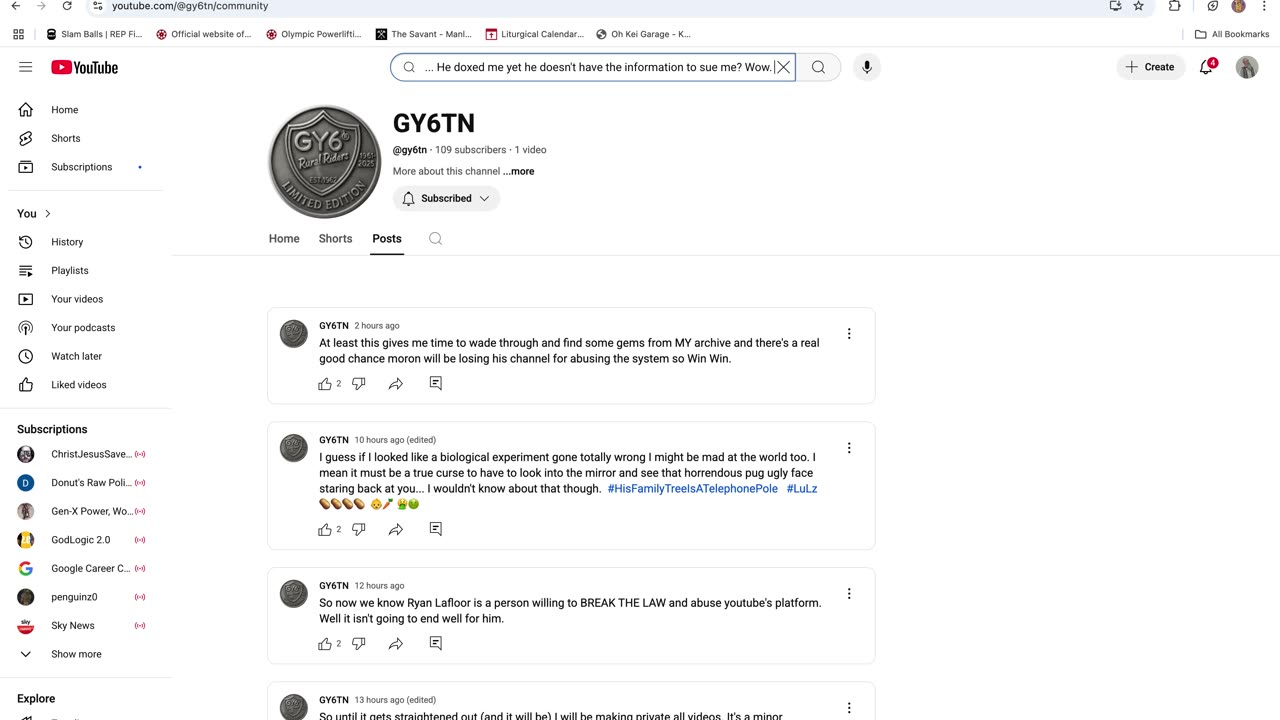
Task: Share the 12 hours ago post
Action: tap(396, 644)
